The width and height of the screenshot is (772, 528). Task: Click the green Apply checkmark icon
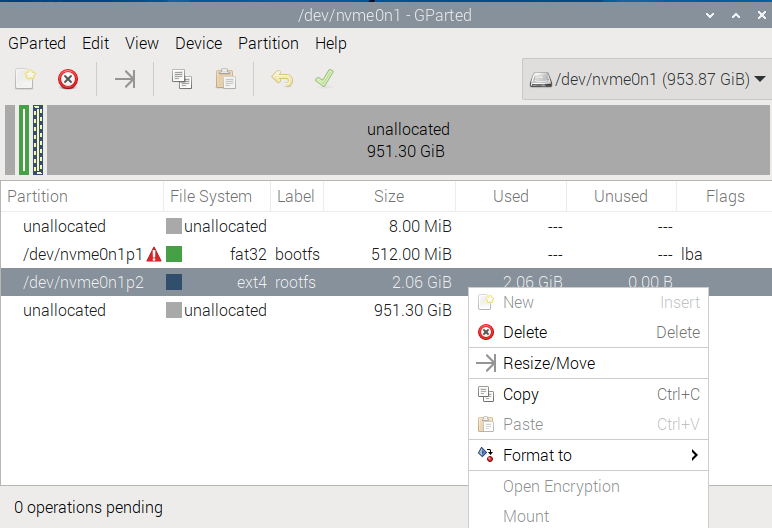[324, 79]
